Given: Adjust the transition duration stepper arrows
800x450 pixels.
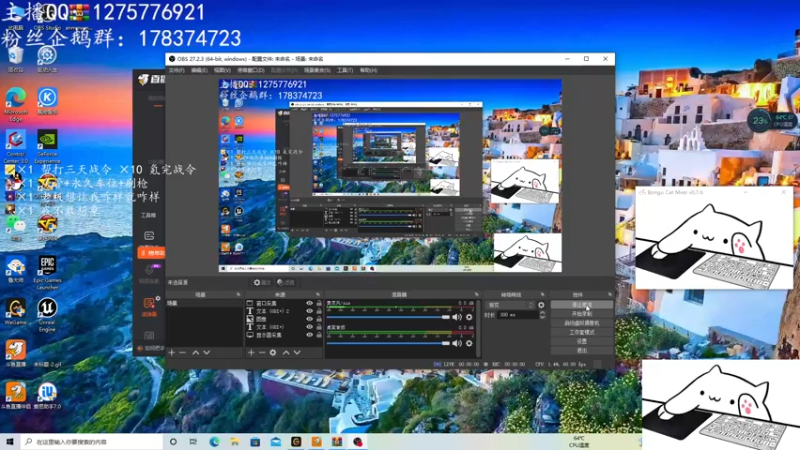Looking at the screenshot, I should (542, 315).
